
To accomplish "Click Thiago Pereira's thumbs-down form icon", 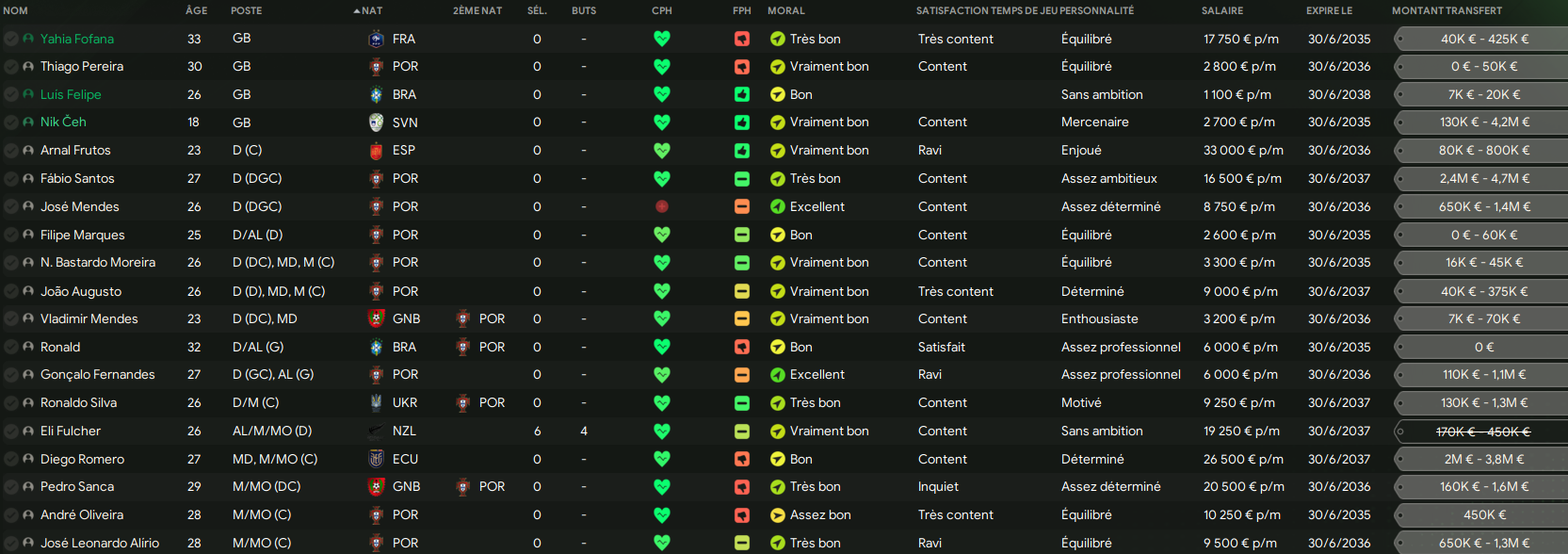I will tap(742, 67).
